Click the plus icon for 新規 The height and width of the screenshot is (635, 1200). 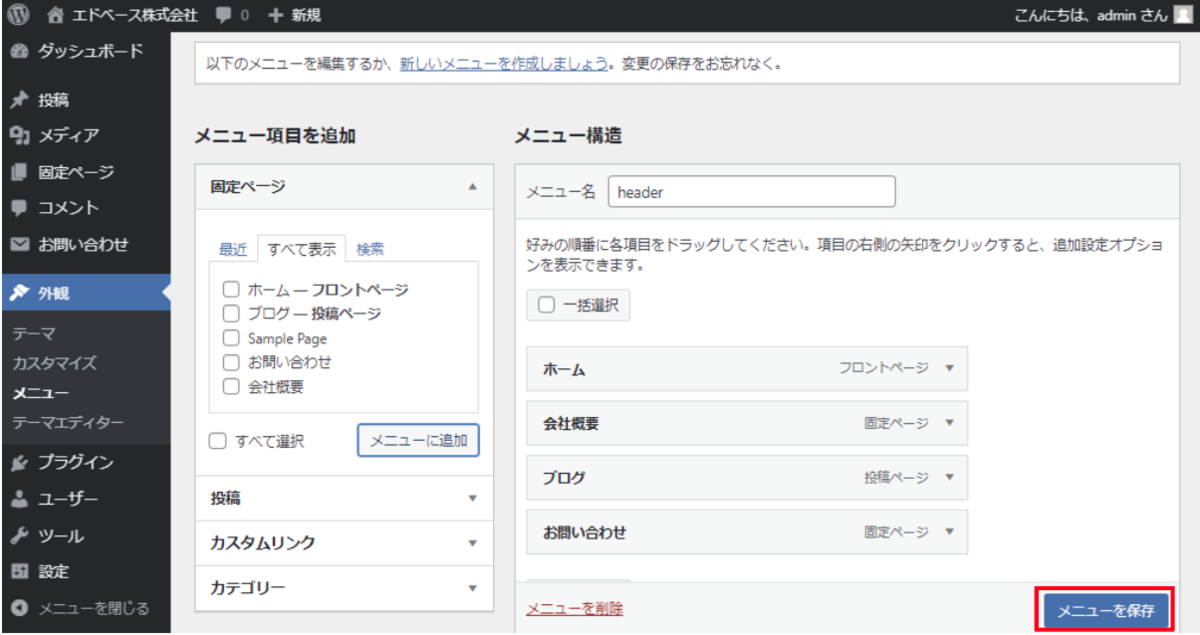pyautogui.click(x=276, y=16)
